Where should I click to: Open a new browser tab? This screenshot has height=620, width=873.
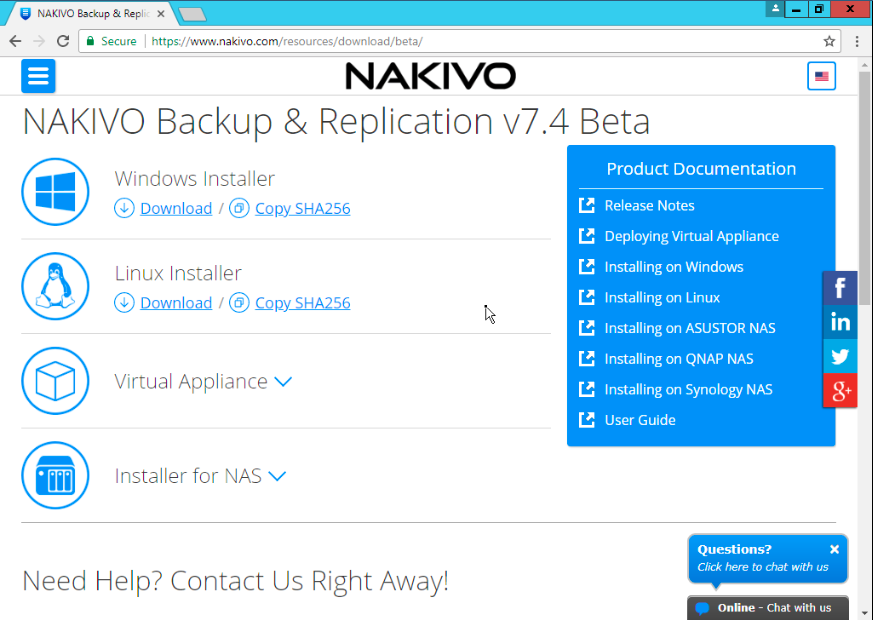coord(192,14)
